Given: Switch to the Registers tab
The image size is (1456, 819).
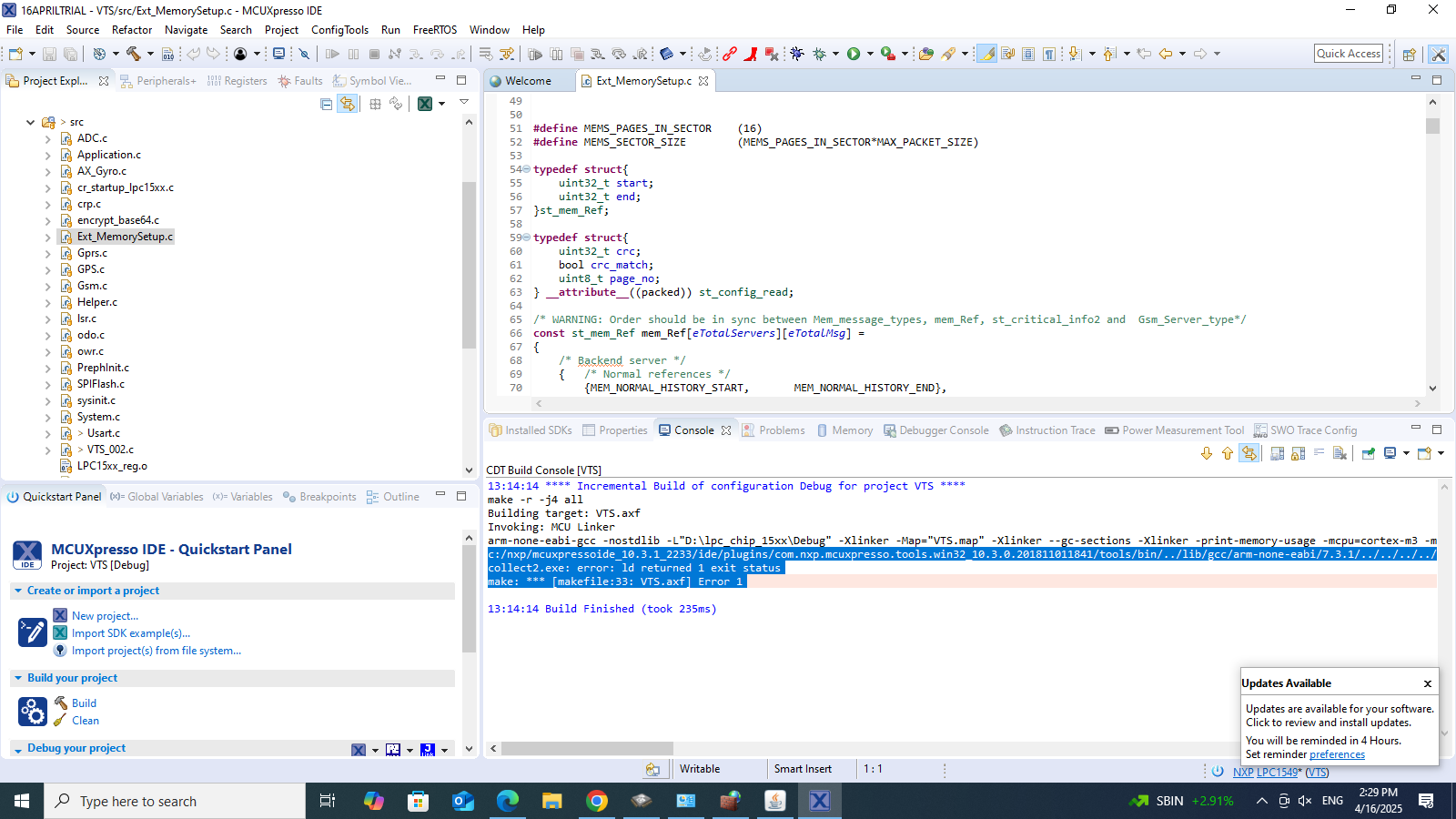Looking at the screenshot, I should [238, 81].
